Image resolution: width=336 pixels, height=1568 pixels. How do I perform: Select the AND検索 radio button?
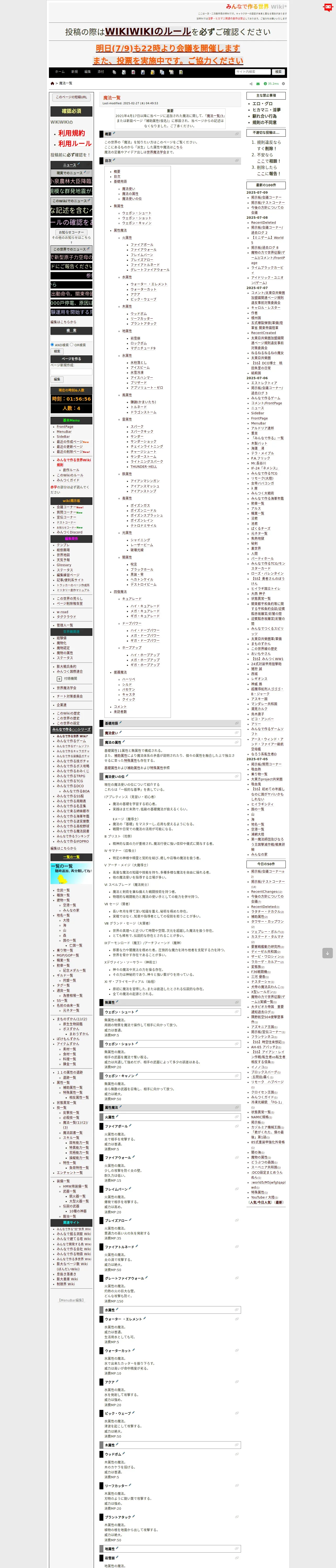point(52,344)
